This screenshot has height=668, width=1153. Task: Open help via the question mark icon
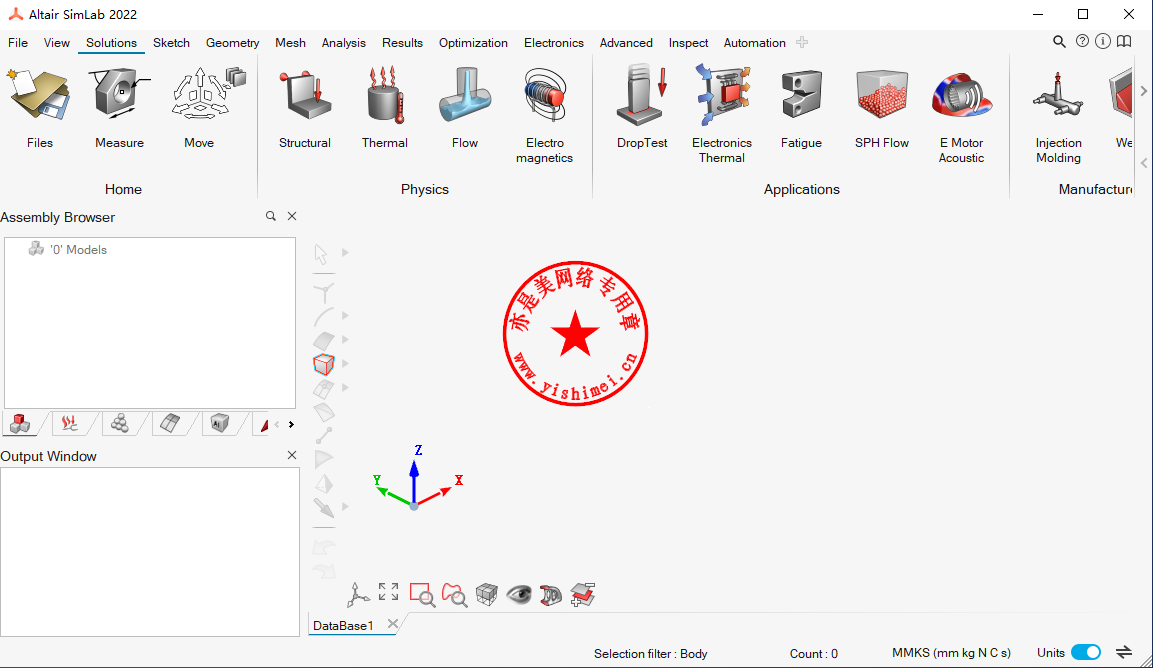(x=1082, y=41)
